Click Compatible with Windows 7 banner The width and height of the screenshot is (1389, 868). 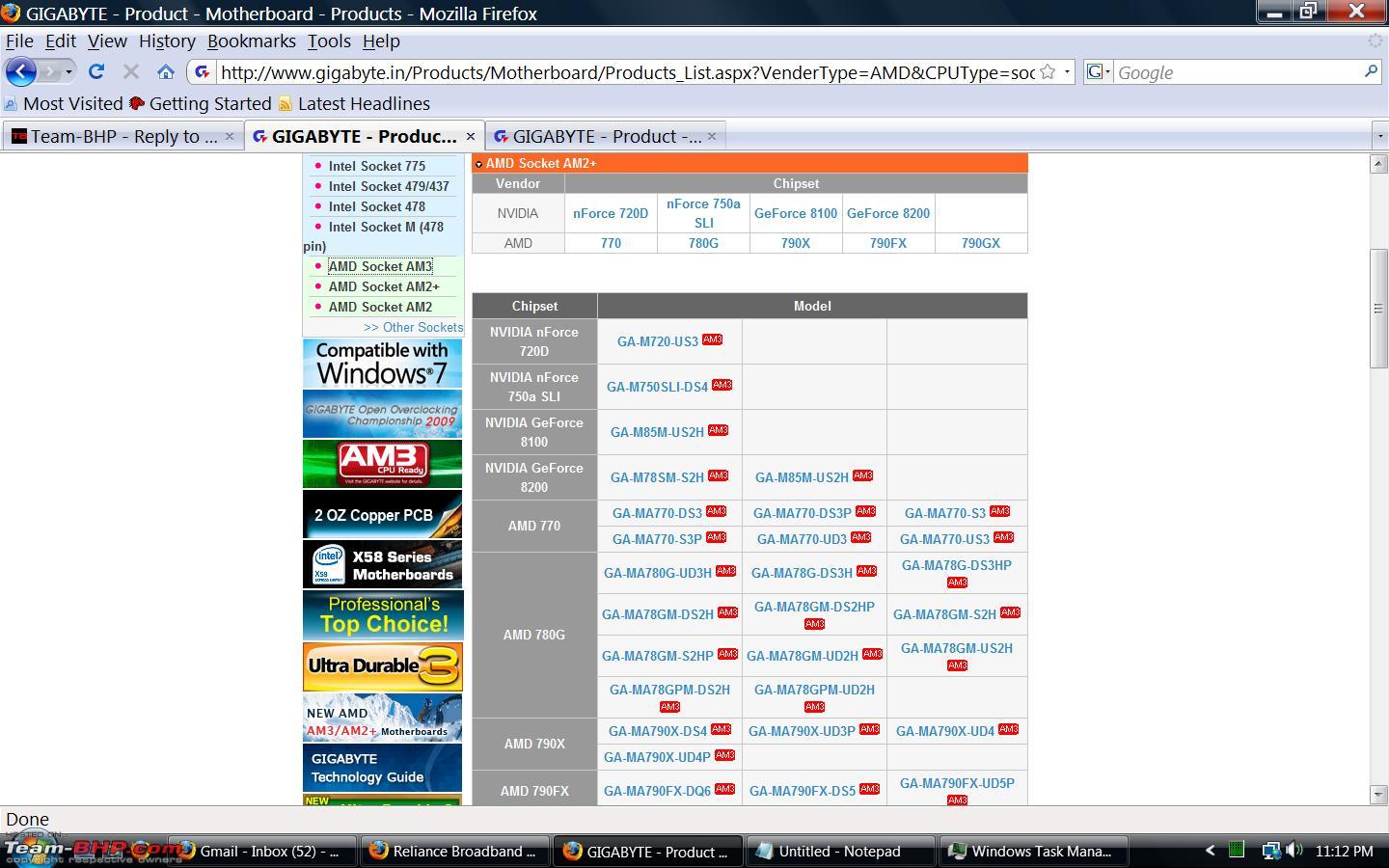382,363
